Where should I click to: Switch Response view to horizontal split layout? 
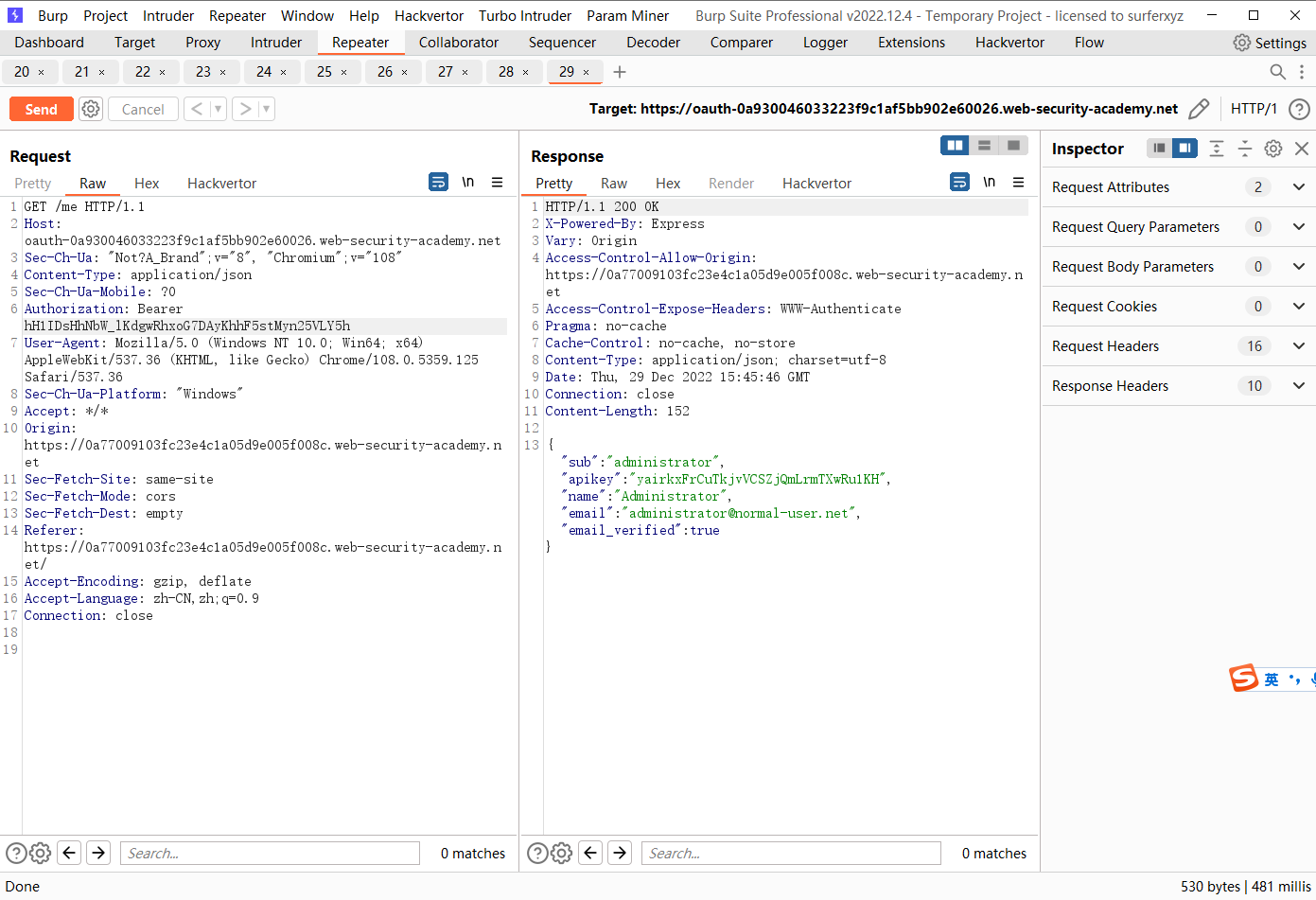[x=984, y=145]
